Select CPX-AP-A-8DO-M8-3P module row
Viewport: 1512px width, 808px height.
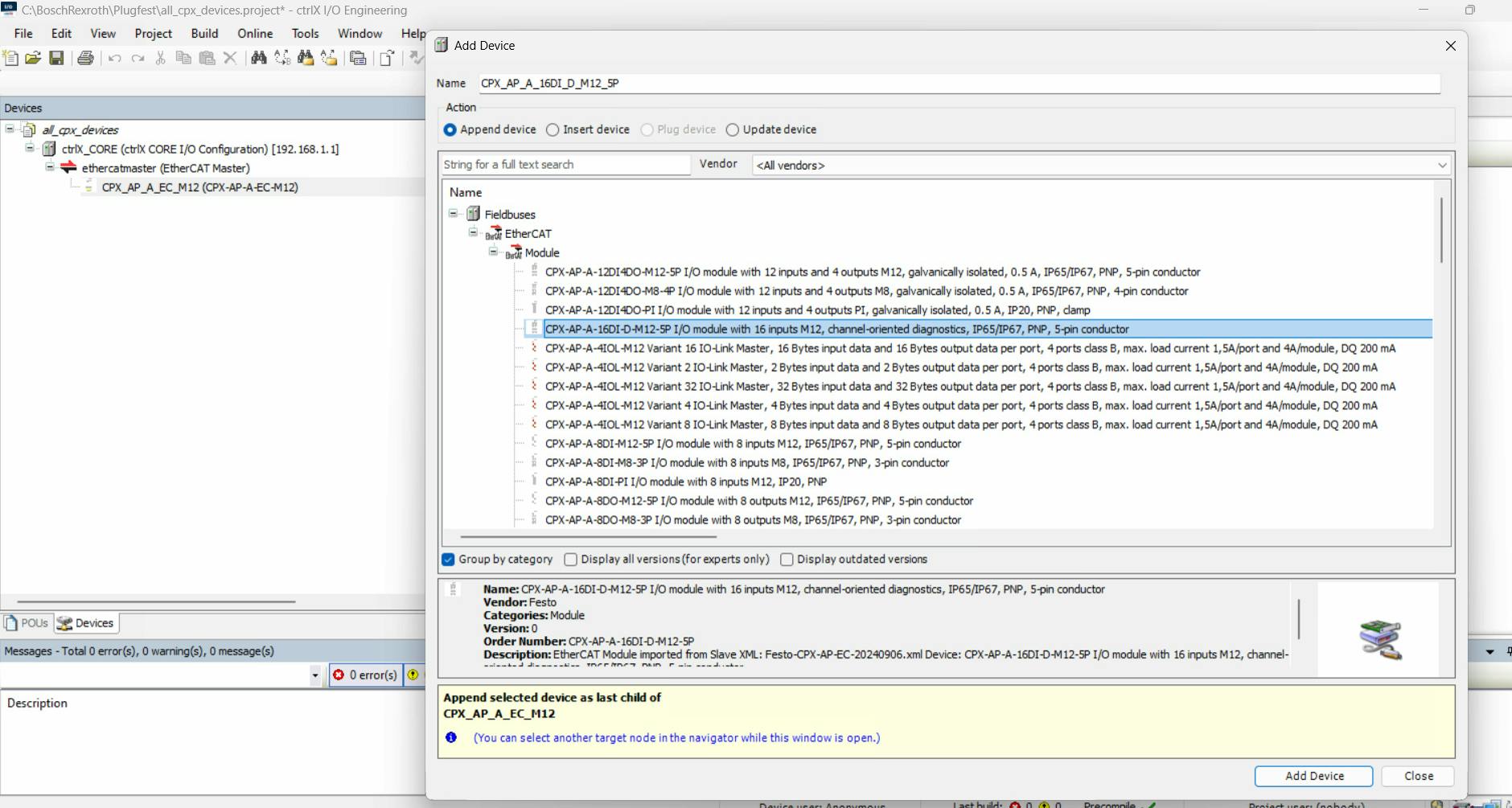[x=753, y=520]
